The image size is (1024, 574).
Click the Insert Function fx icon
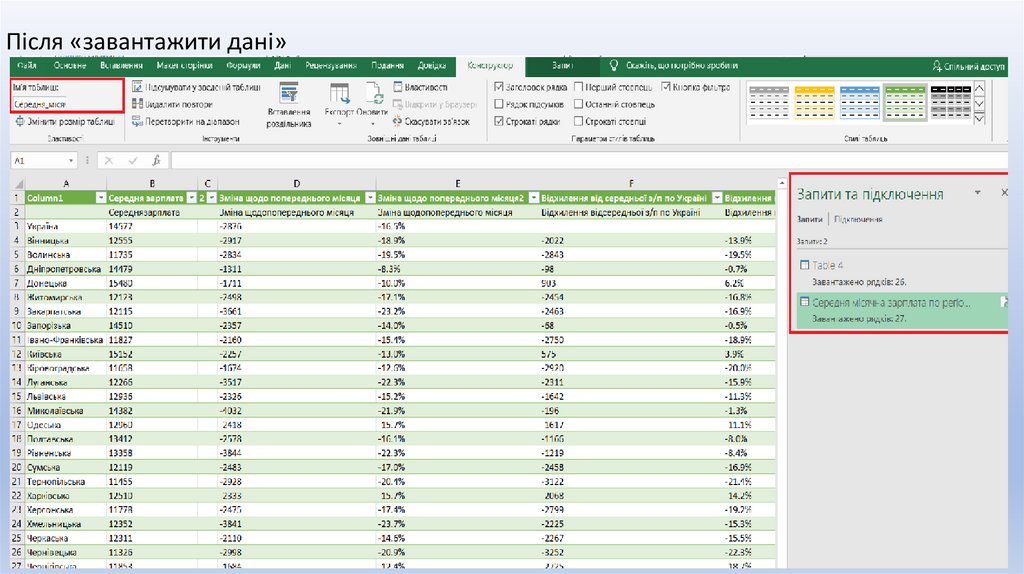[156, 160]
